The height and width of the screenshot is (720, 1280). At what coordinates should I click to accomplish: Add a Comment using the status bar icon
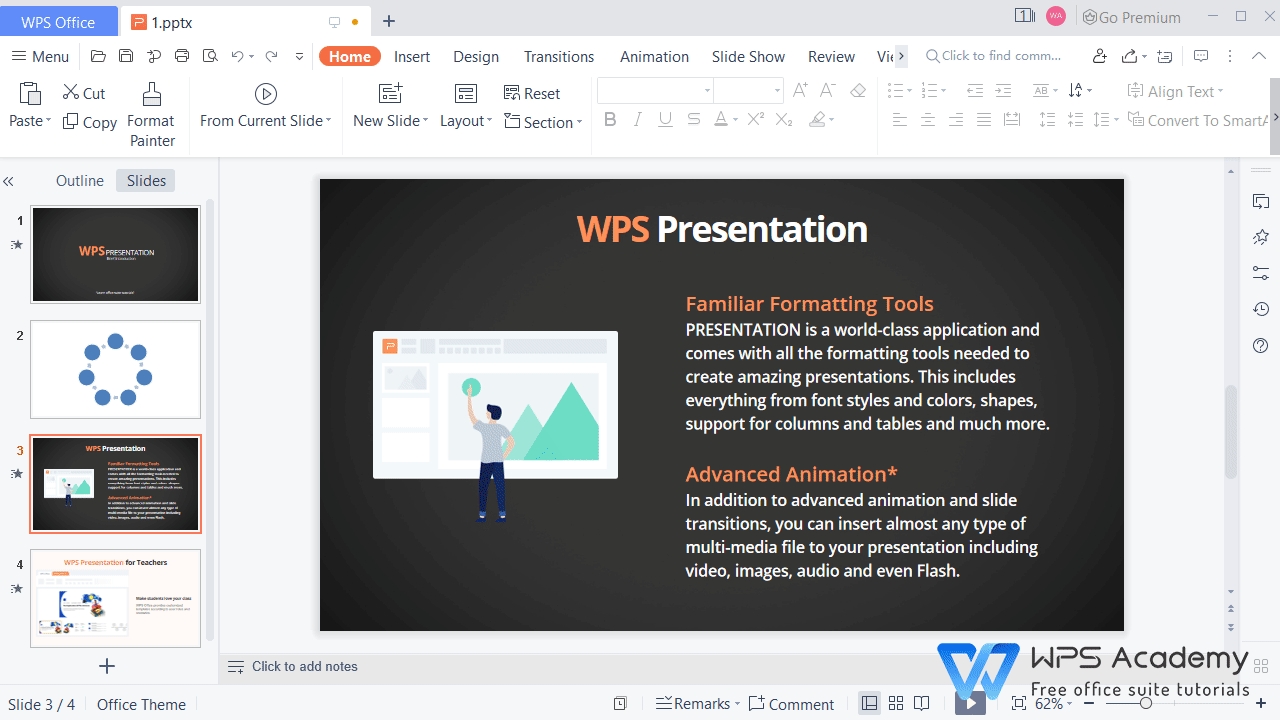click(792, 703)
